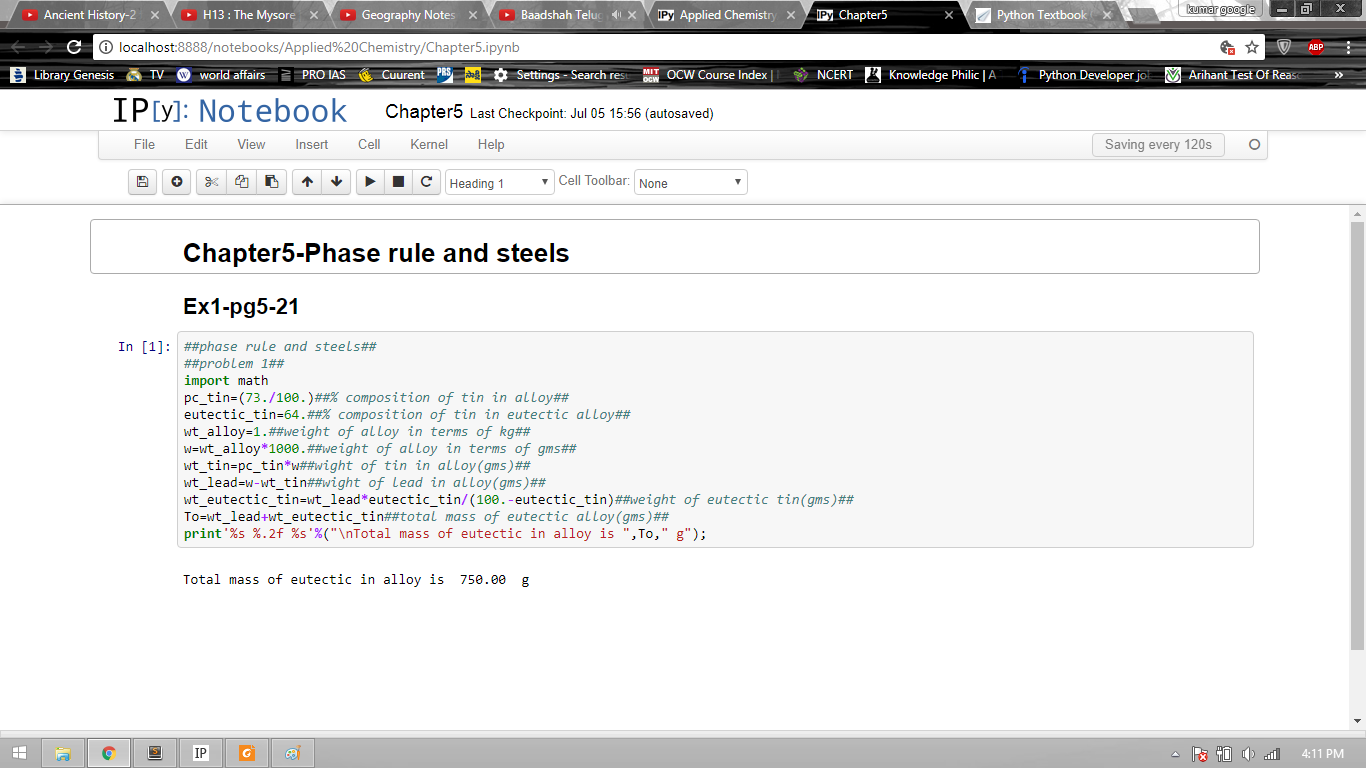
Task: Move the selected cell down
Action: click(x=336, y=182)
